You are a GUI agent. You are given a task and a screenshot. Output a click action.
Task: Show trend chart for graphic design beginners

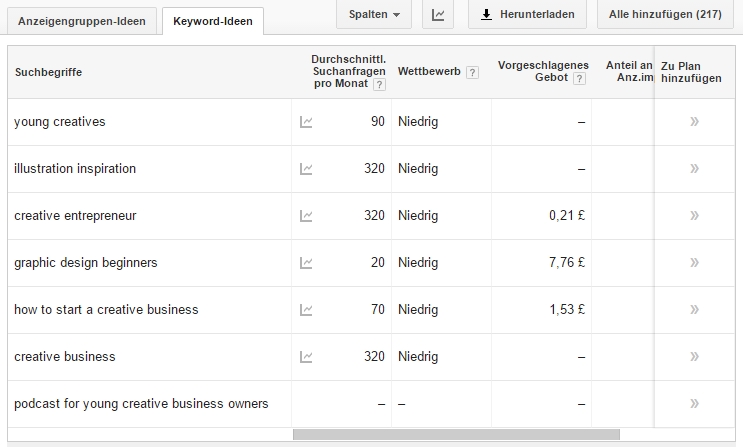(306, 263)
